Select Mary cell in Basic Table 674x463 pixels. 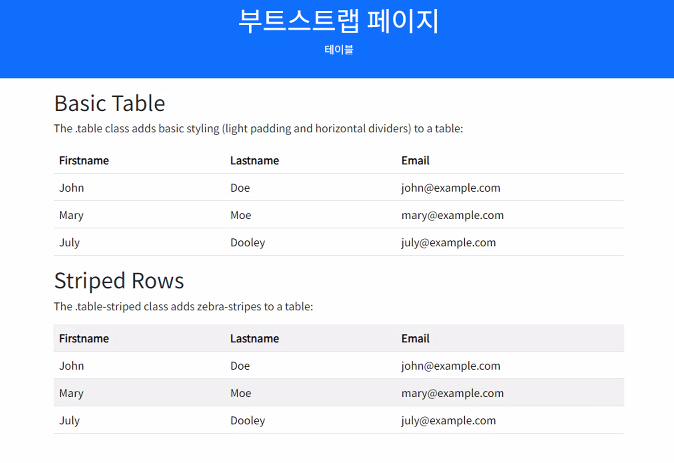click(71, 215)
